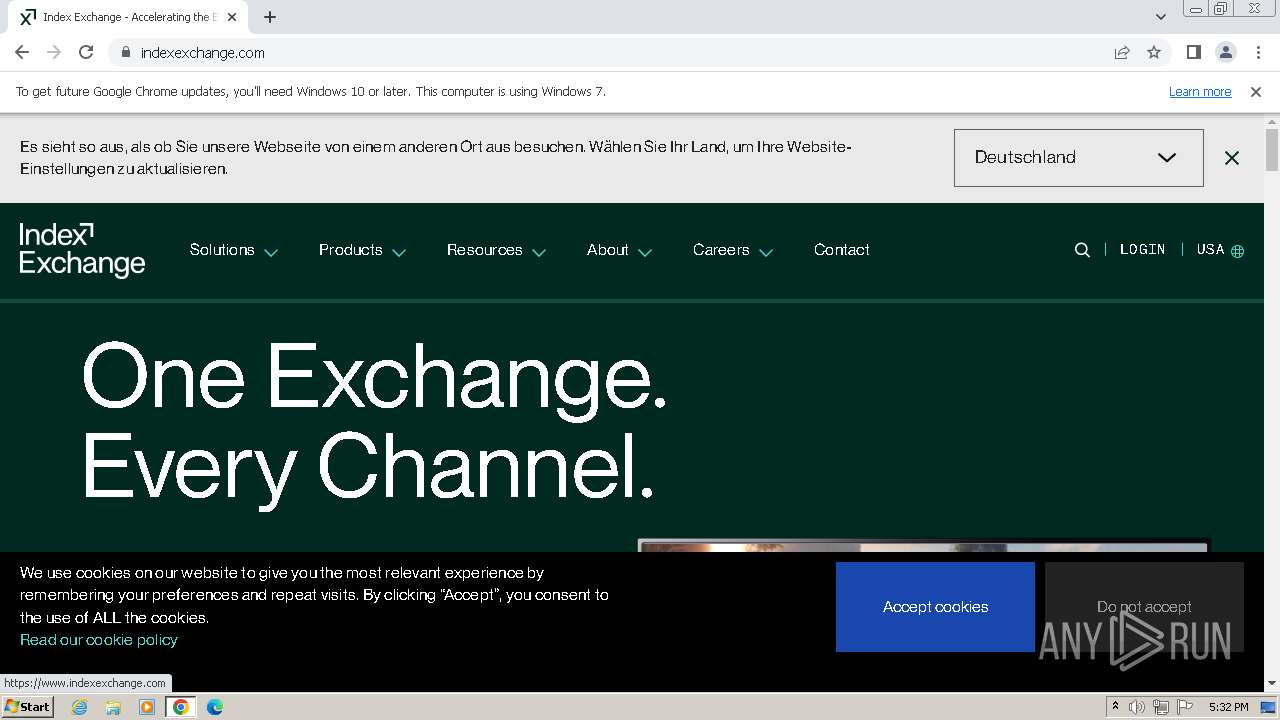Click the Index Exchange logo

pyautogui.click(x=82, y=250)
